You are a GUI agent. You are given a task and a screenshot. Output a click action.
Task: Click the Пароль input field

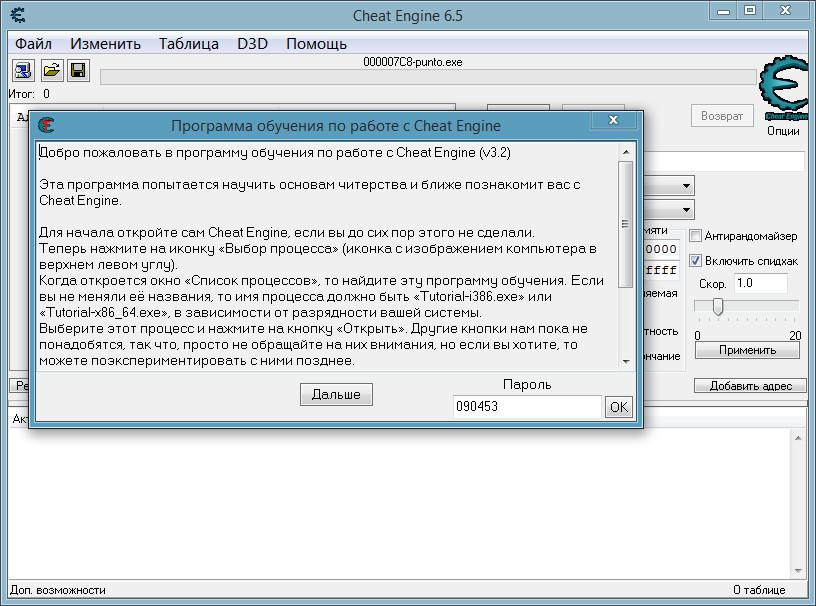[x=528, y=407]
